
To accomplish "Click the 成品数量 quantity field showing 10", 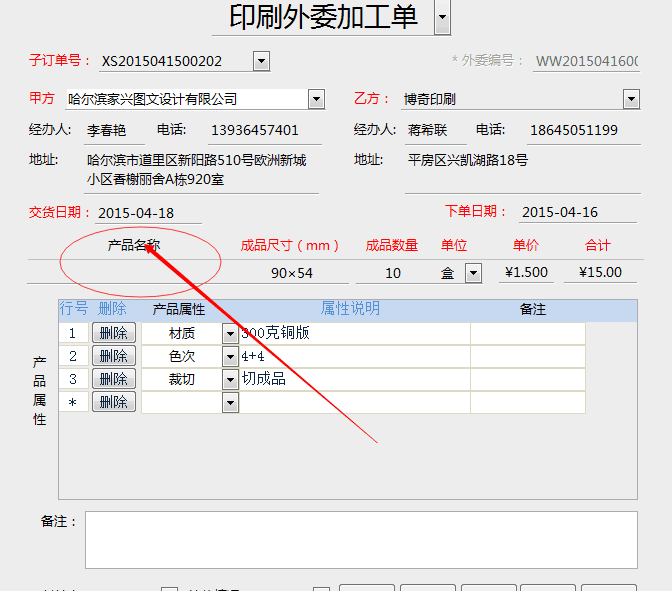I will click(x=392, y=273).
